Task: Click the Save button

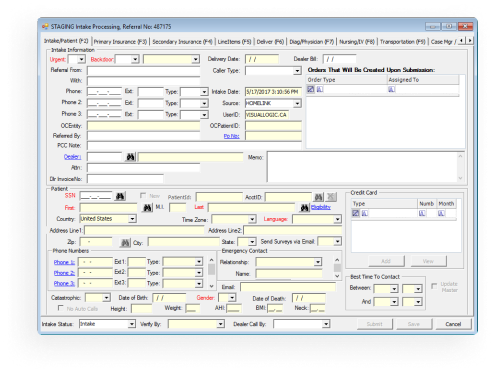Action: point(414,324)
